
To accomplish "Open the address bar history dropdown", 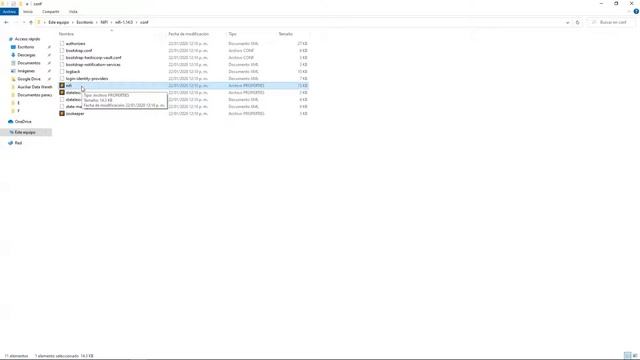I will (567, 22).
